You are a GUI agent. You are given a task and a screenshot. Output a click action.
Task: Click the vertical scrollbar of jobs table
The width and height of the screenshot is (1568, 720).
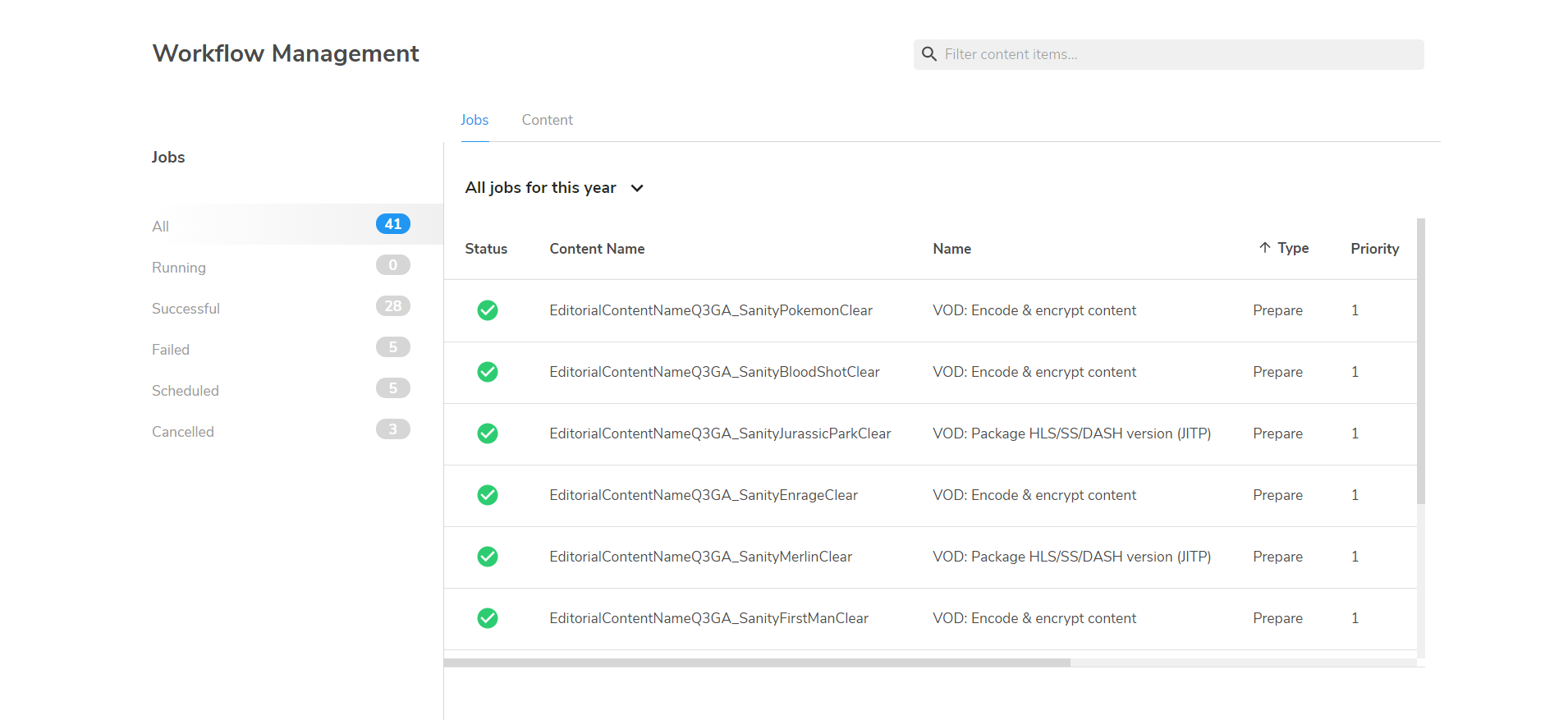click(x=1420, y=361)
